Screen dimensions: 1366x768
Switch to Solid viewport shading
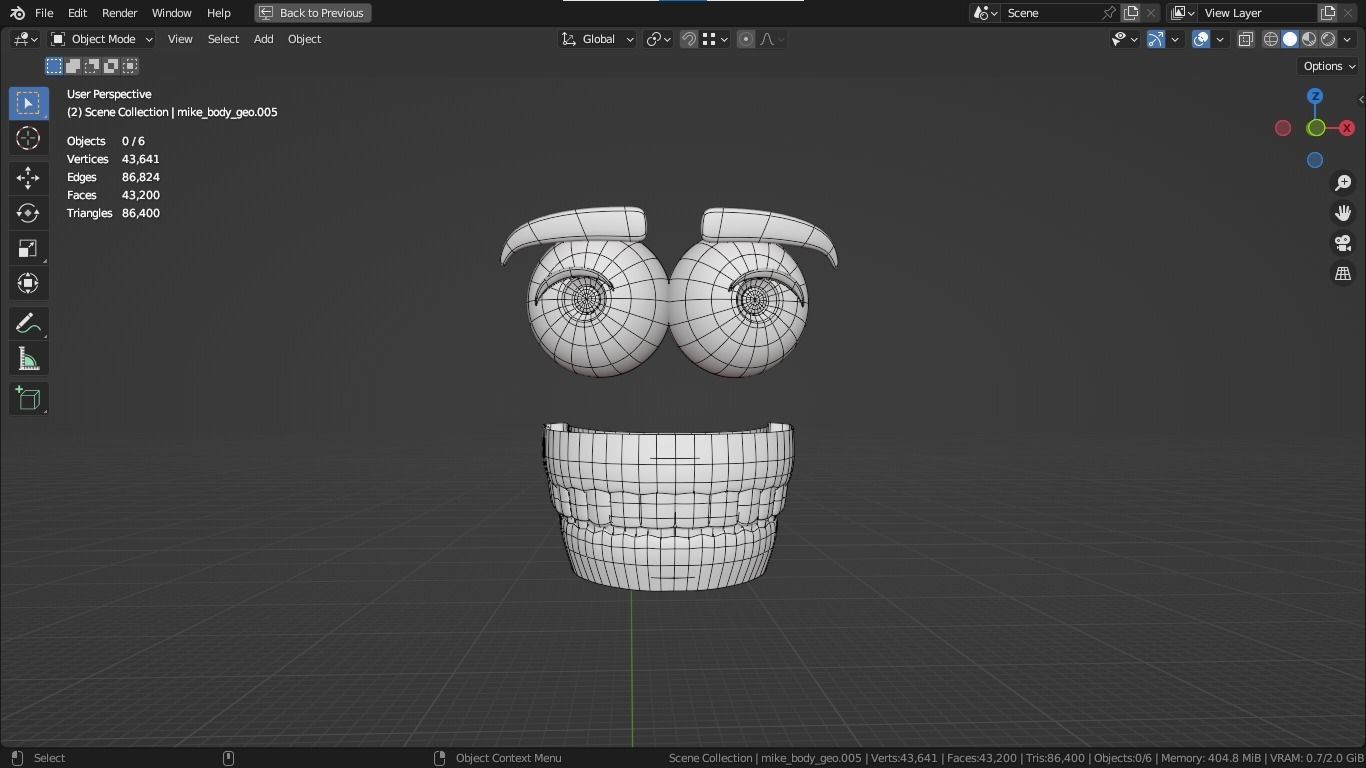[x=1290, y=39]
